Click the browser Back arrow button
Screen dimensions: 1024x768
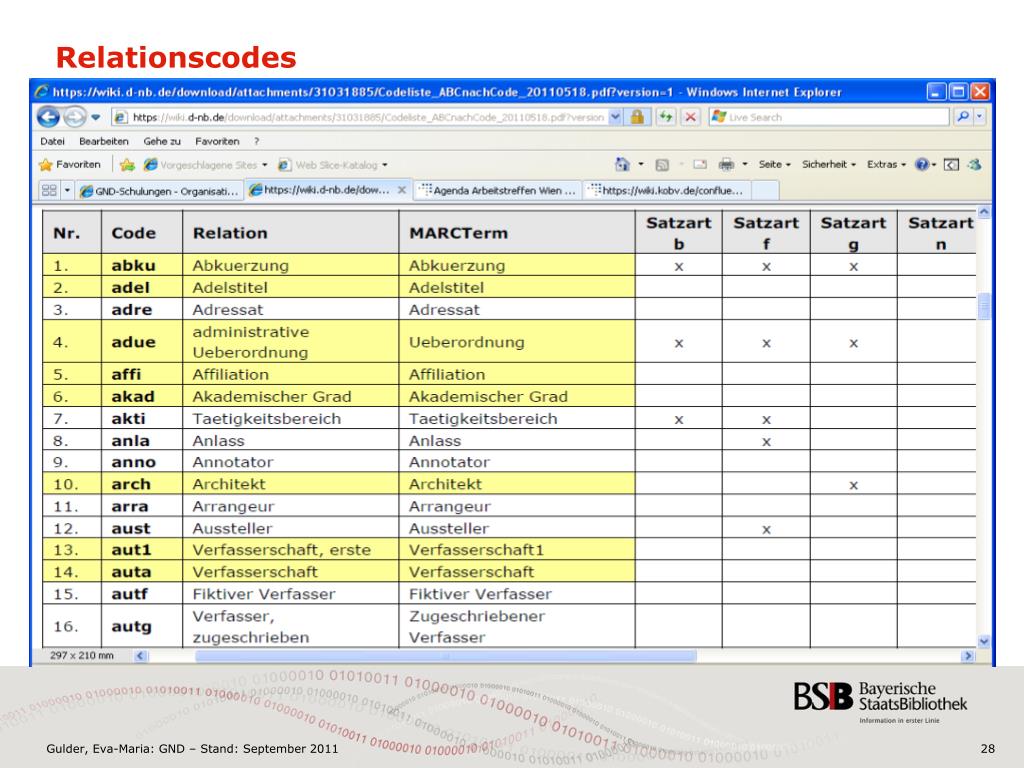(x=49, y=117)
